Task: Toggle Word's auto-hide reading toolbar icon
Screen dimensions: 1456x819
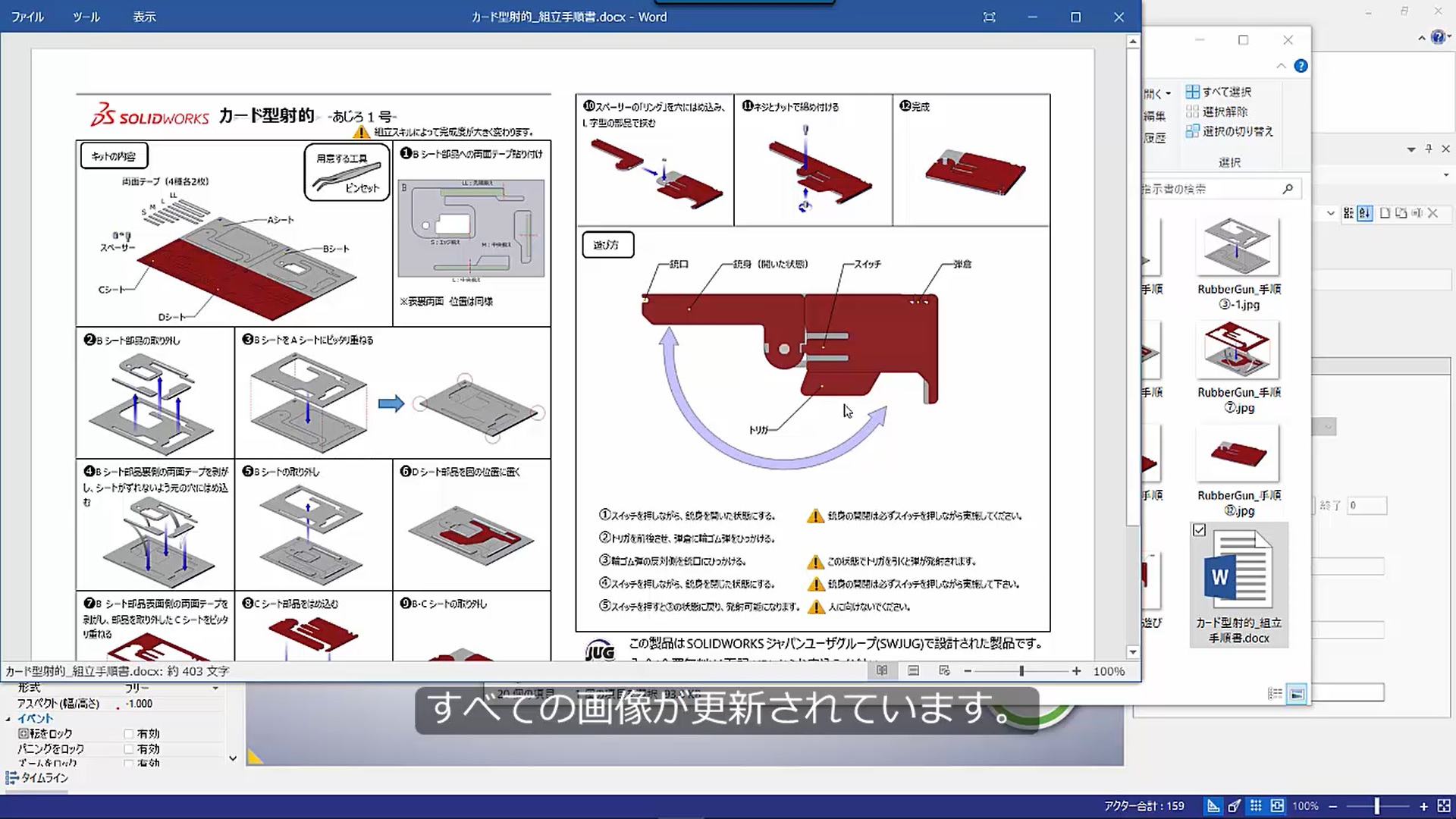Action: 989,17
